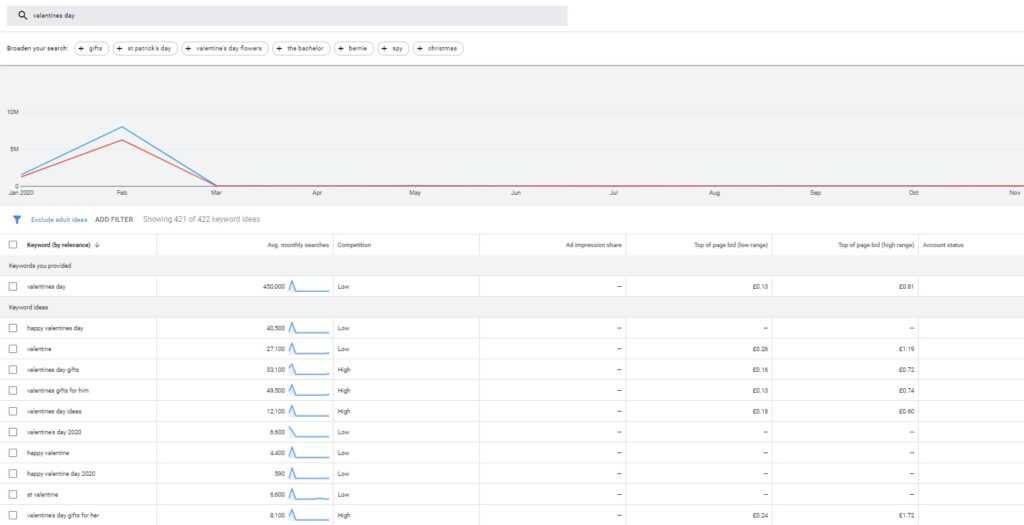Viewport: 1024px width, 525px height.
Task: Click the red line peak at Feb
Action: (122, 140)
